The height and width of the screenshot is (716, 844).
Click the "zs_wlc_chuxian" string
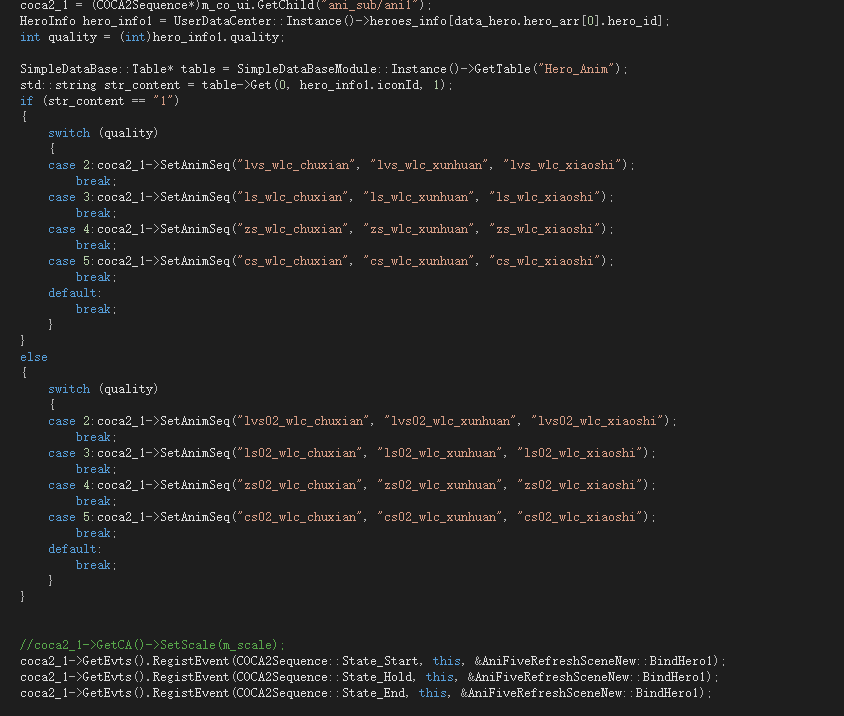(x=293, y=229)
